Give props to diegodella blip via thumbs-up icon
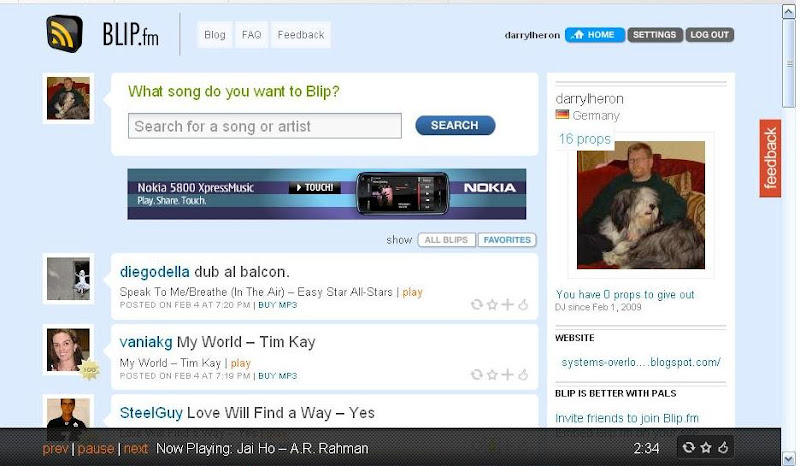The image size is (800, 466). (523, 305)
